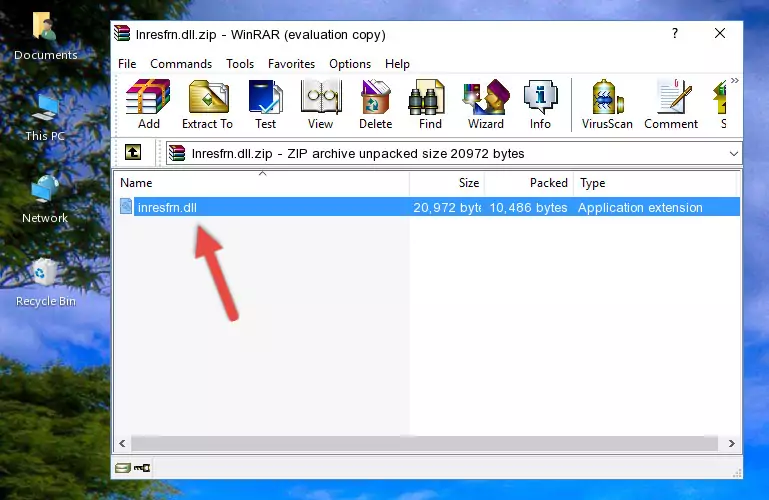Open the Options menu
The image size is (769, 500).
[x=350, y=64]
